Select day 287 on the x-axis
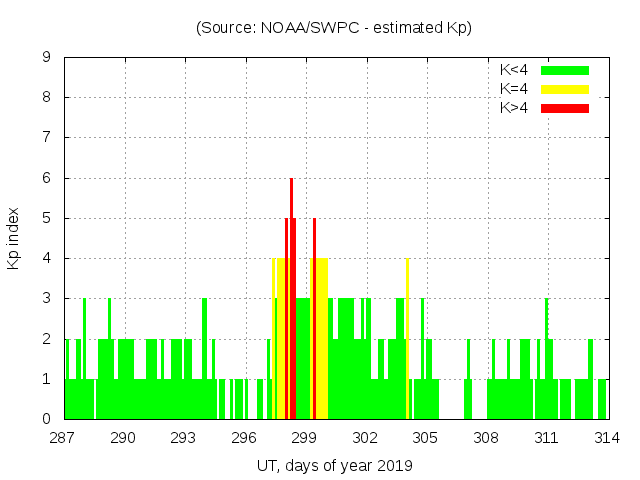 [x=63, y=437]
